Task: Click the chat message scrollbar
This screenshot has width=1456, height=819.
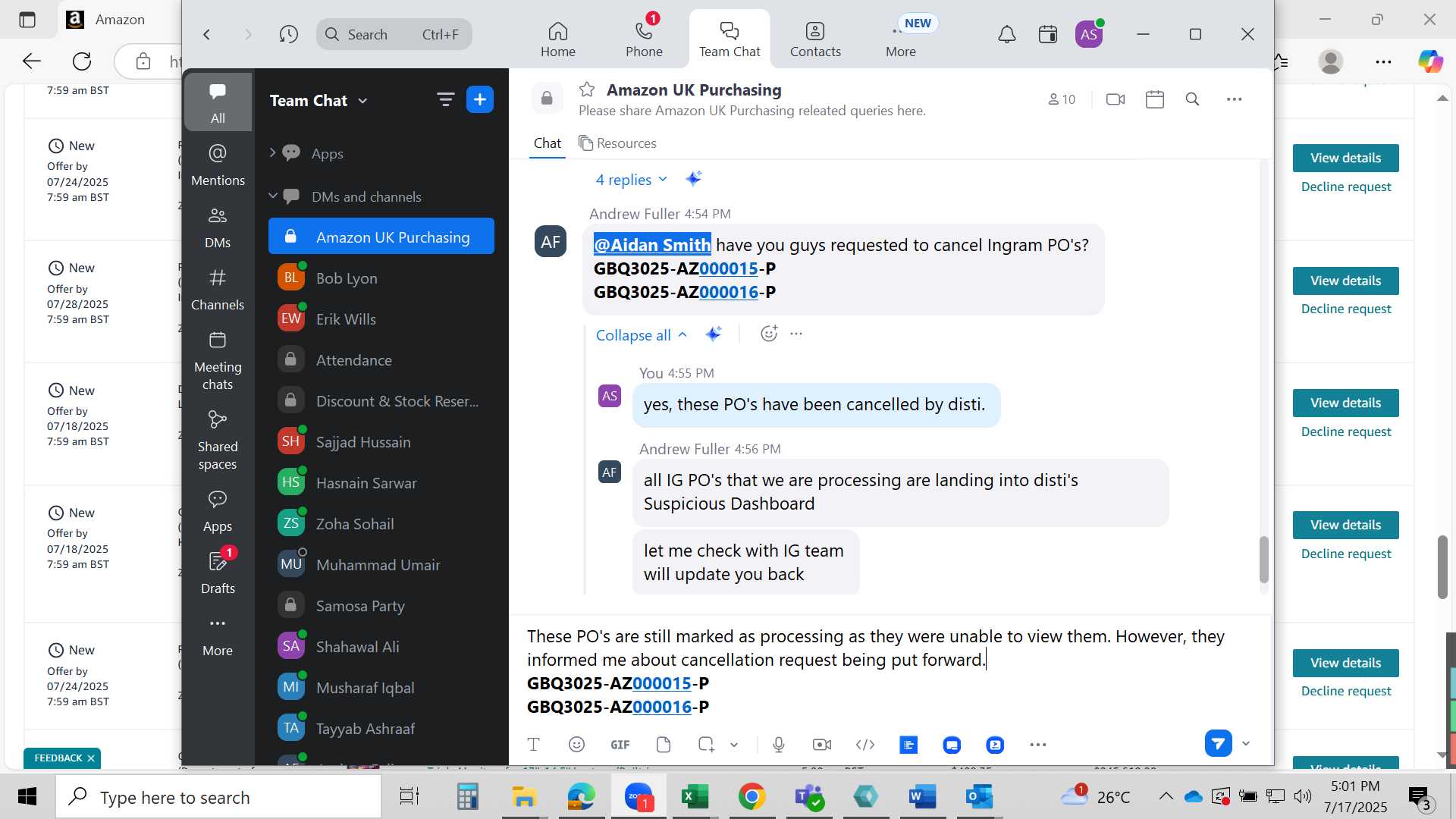Action: [x=1263, y=560]
